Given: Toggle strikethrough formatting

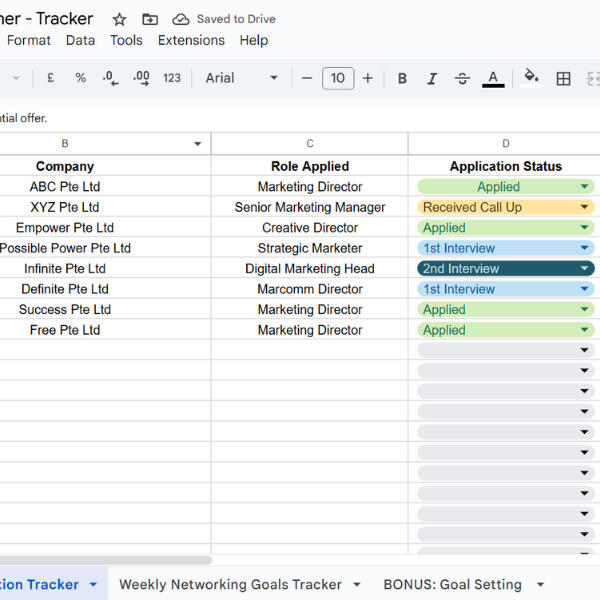Looking at the screenshot, I should click(462, 78).
